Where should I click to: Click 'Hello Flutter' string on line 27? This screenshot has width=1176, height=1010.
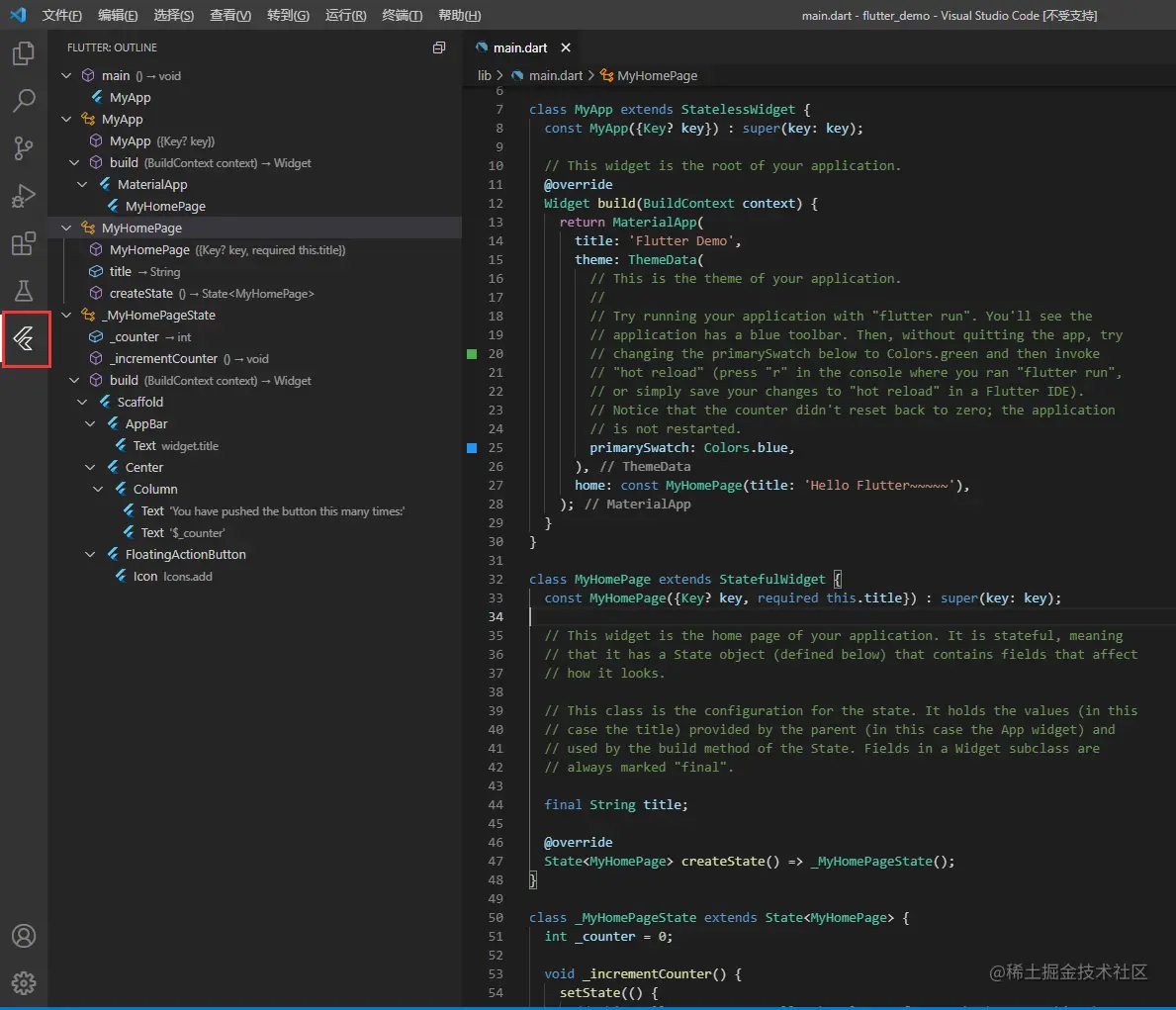pyautogui.click(x=879, y=486)
